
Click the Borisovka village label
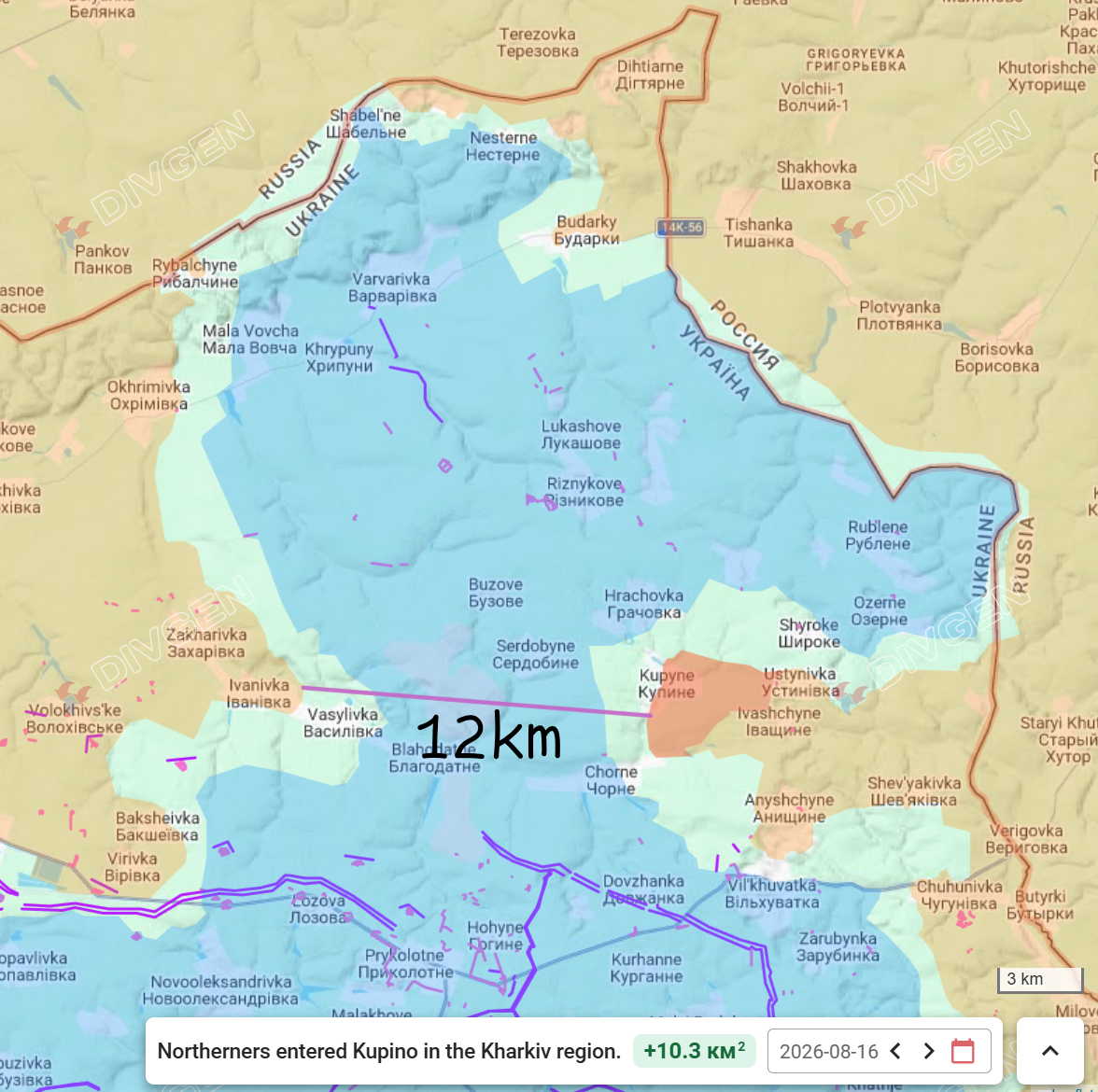996,357
